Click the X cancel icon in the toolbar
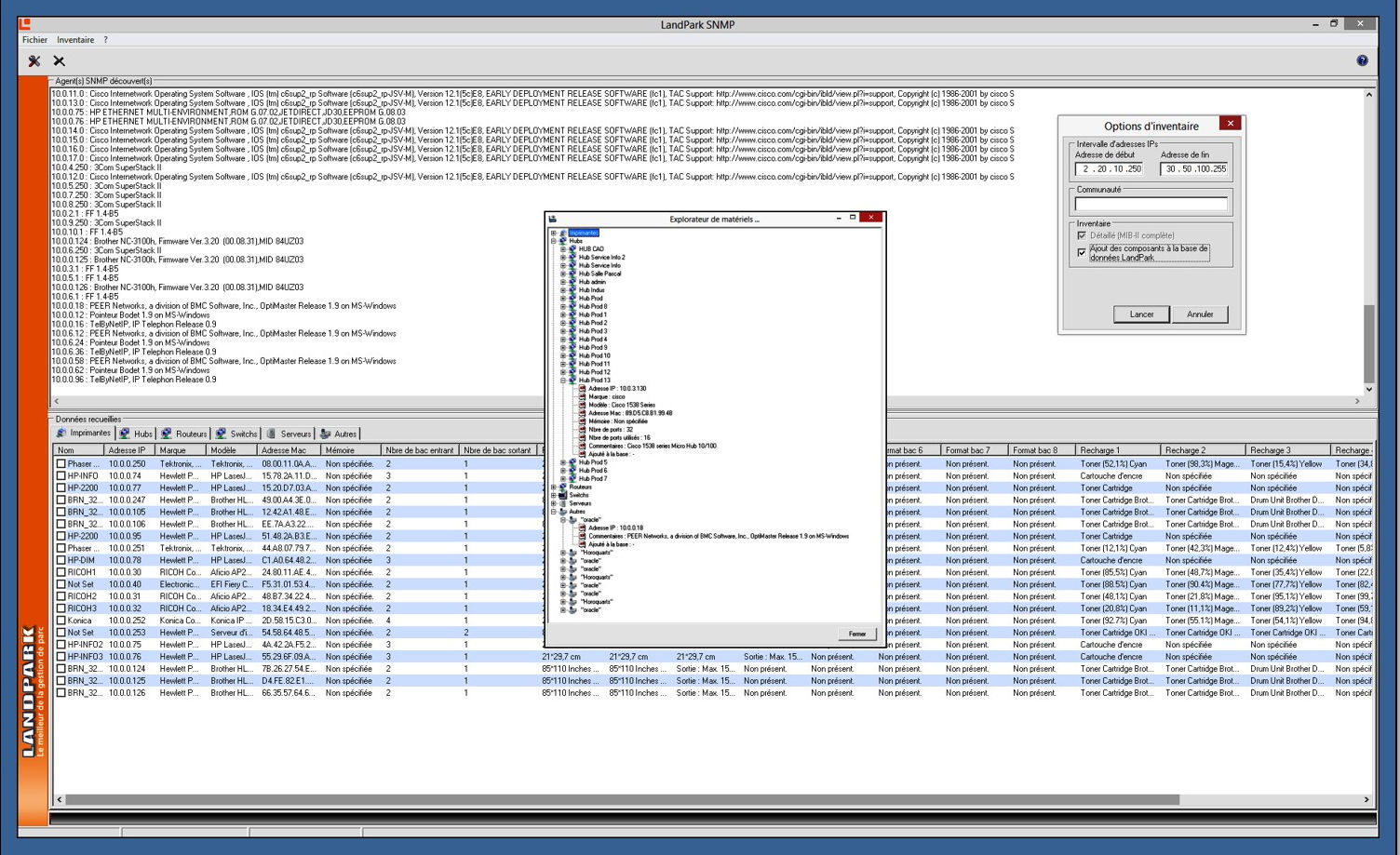This screenshot has height=855, width=1400. click(x=59, y=60)
